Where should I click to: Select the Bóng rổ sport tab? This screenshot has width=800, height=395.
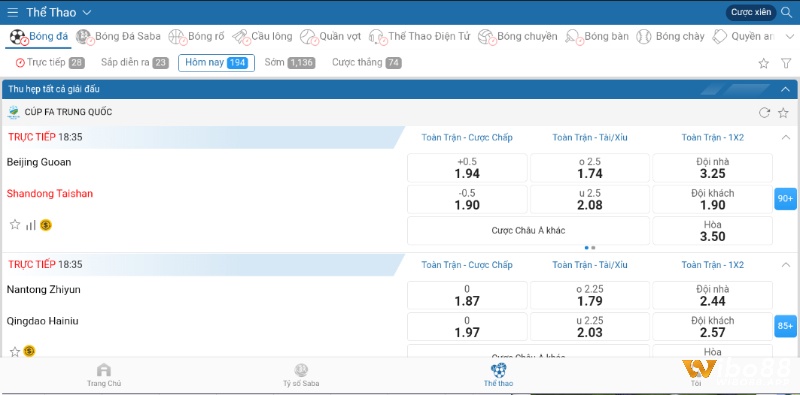[x=197, y=36]
